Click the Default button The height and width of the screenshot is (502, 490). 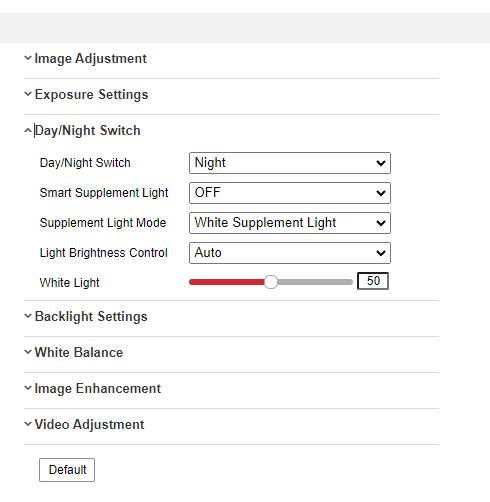pyautogui.click(x=67, y=470)
